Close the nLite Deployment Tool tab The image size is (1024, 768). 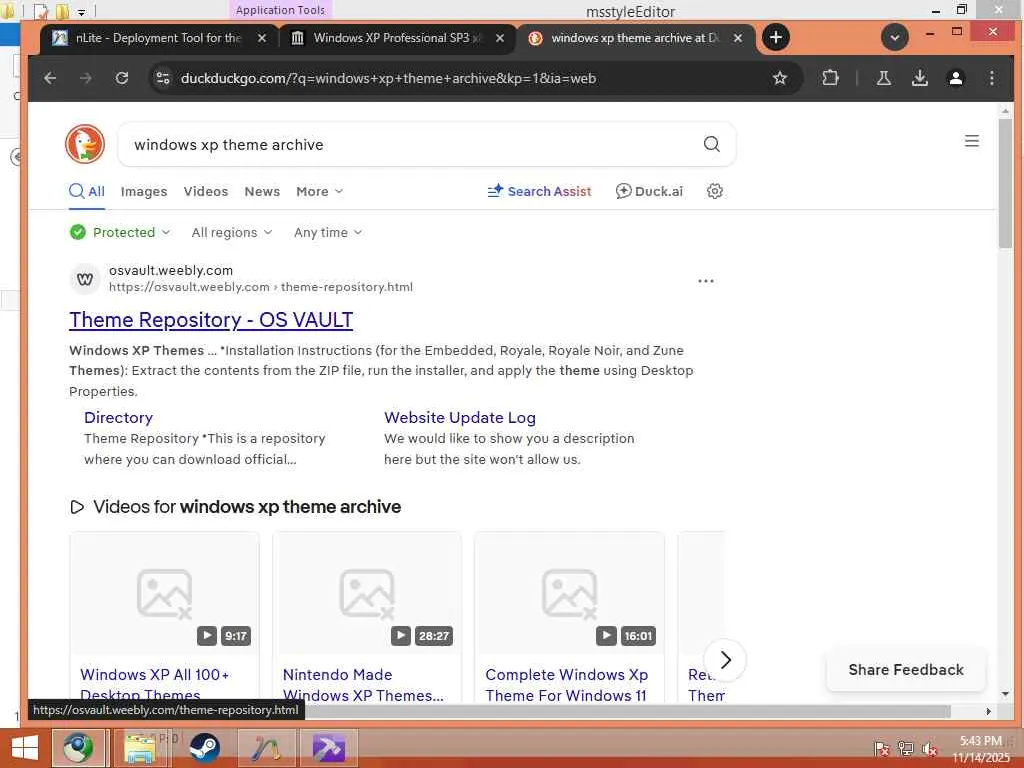[x=261, y=38]
